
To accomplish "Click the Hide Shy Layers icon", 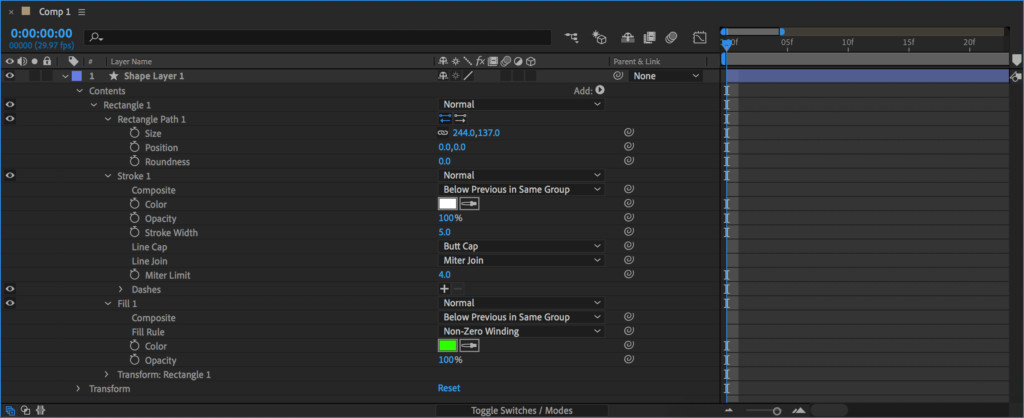I will pos(628,38).
